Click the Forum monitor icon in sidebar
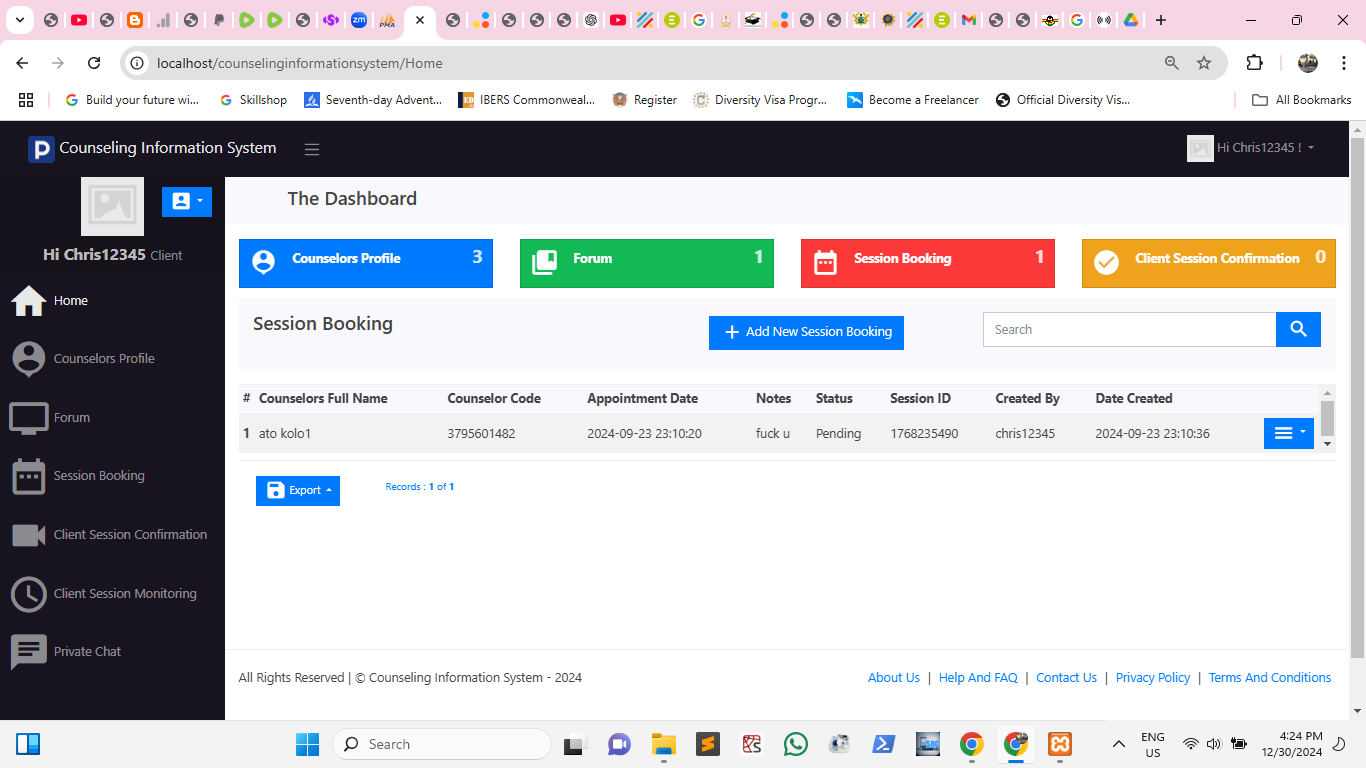Screen dimensions: 1366x768 [x=28, y=417]
